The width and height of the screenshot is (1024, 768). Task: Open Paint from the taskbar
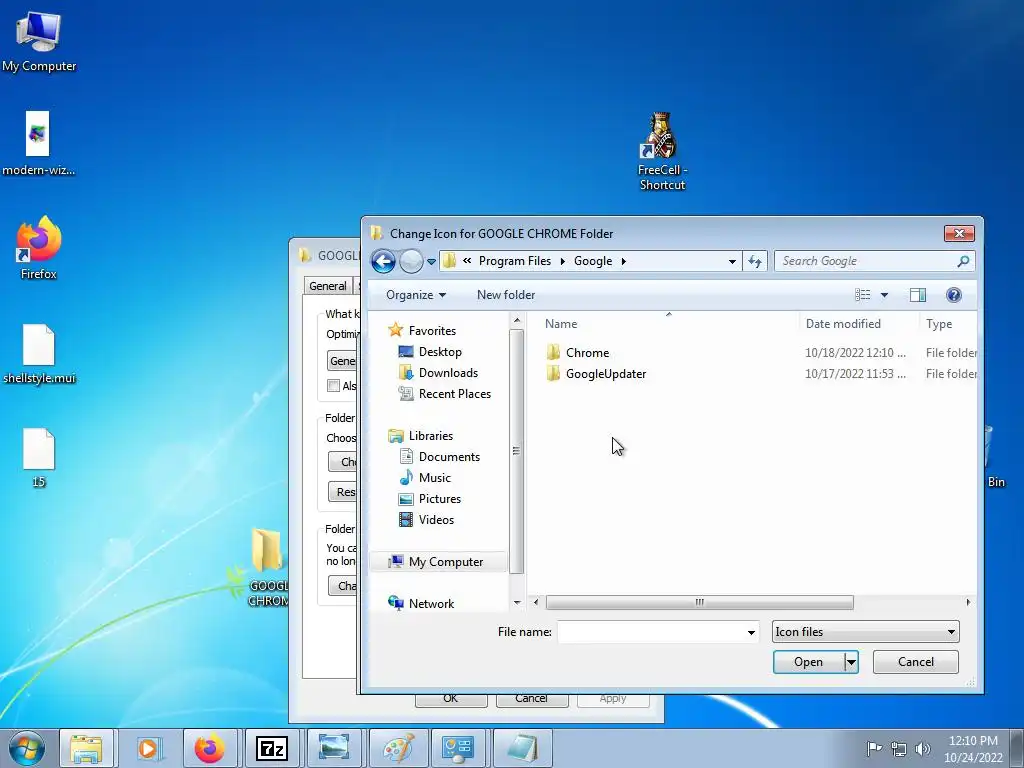398,748
